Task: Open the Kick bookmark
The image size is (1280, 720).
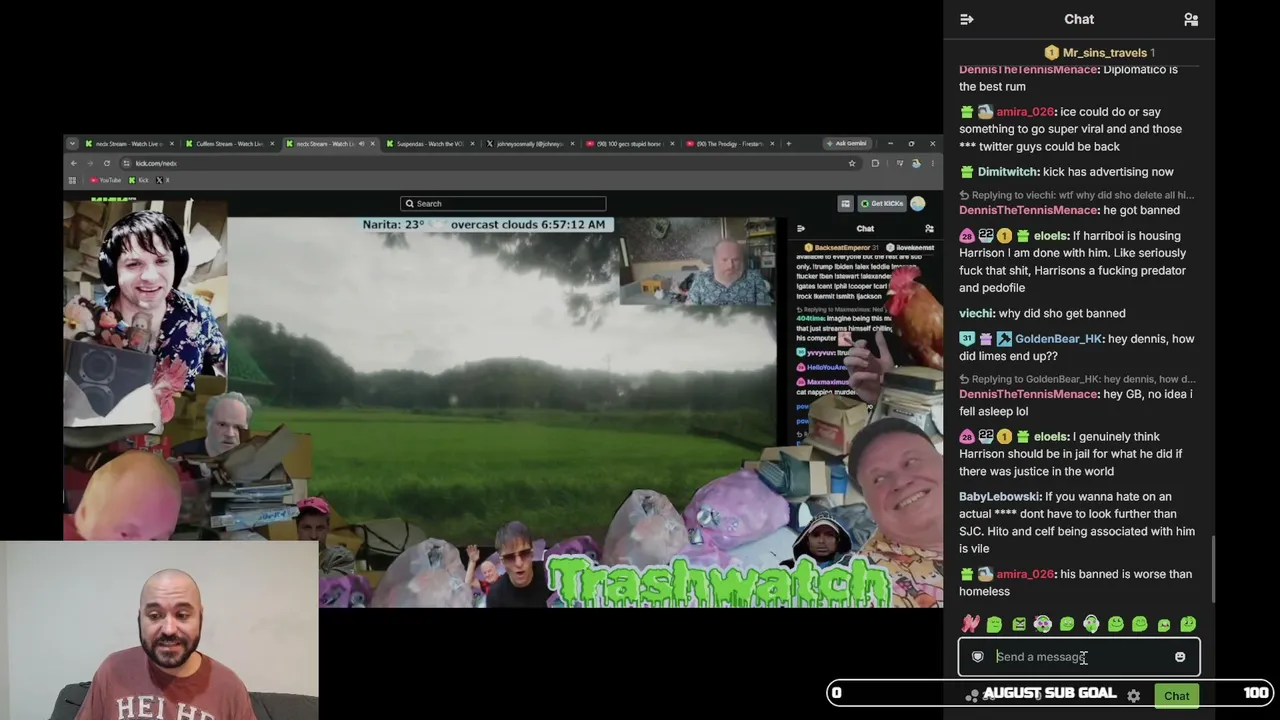Action: 139,180
